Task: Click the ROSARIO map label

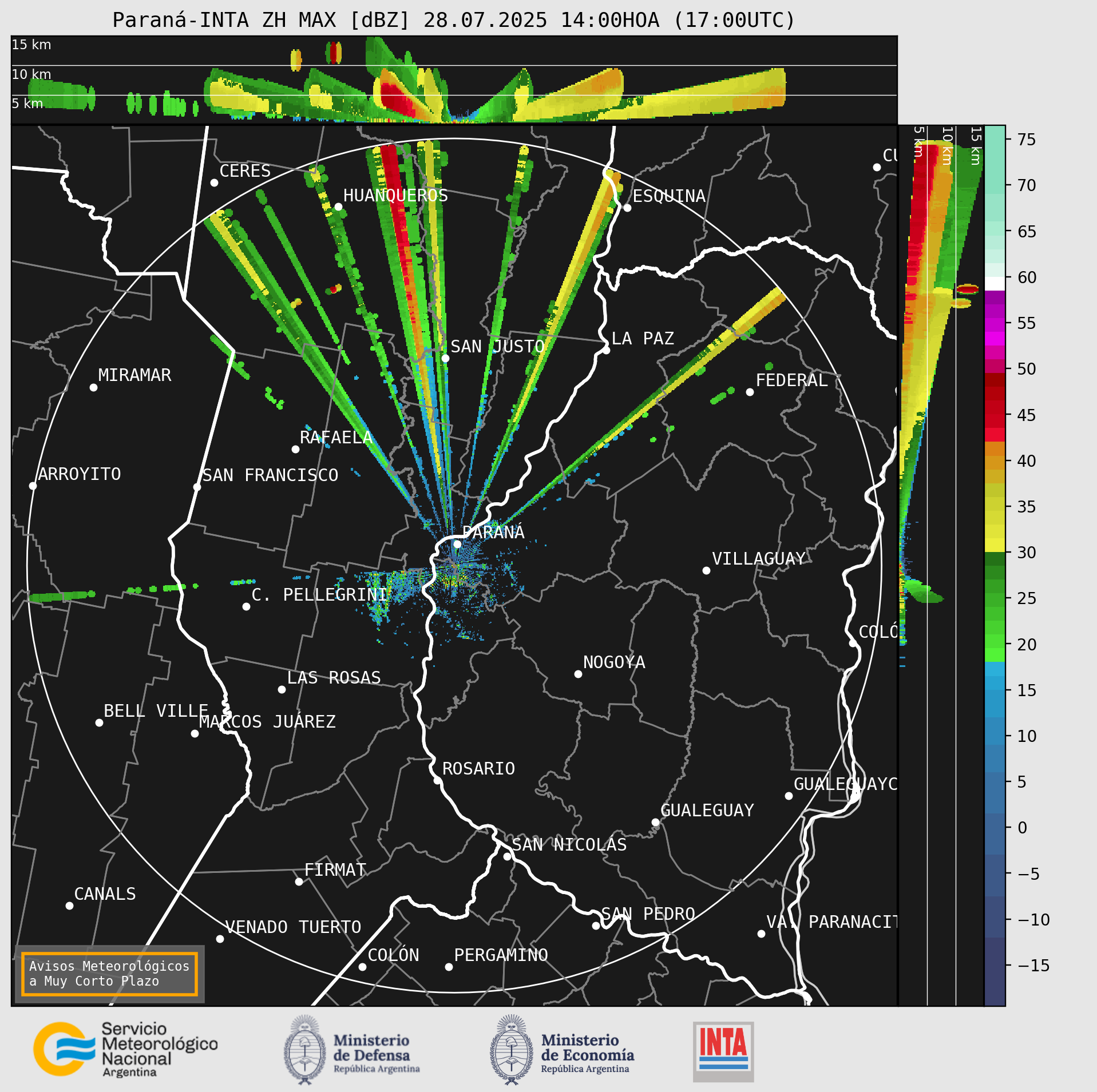Action: tap(478, 768)
